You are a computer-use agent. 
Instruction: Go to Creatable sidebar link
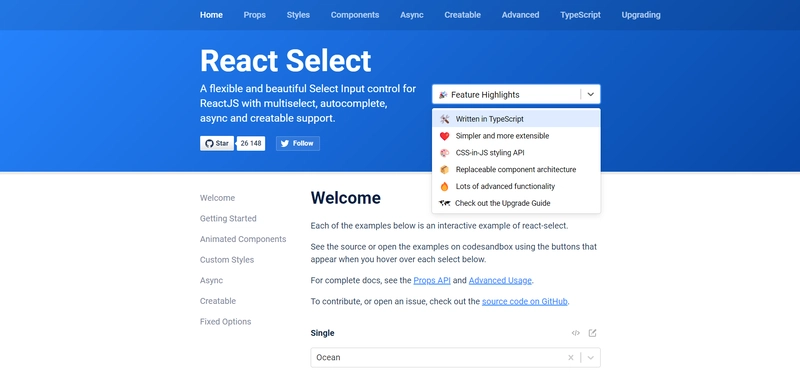pyautogui.click(x=218, y=301)
